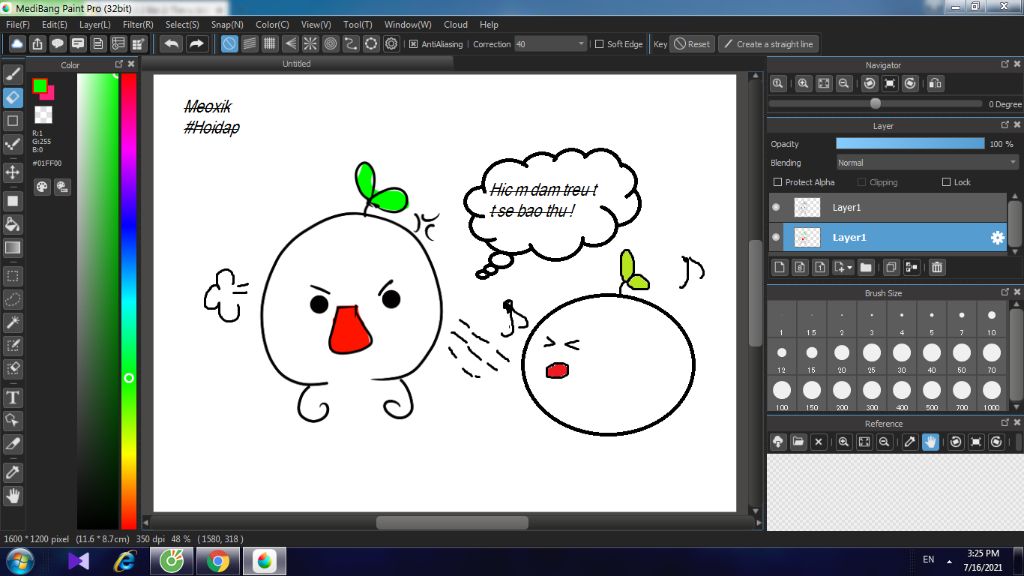The height and width of the screenshot is (576, 1024).
Task: Select the Bucket fill tool
Action: 13,224
